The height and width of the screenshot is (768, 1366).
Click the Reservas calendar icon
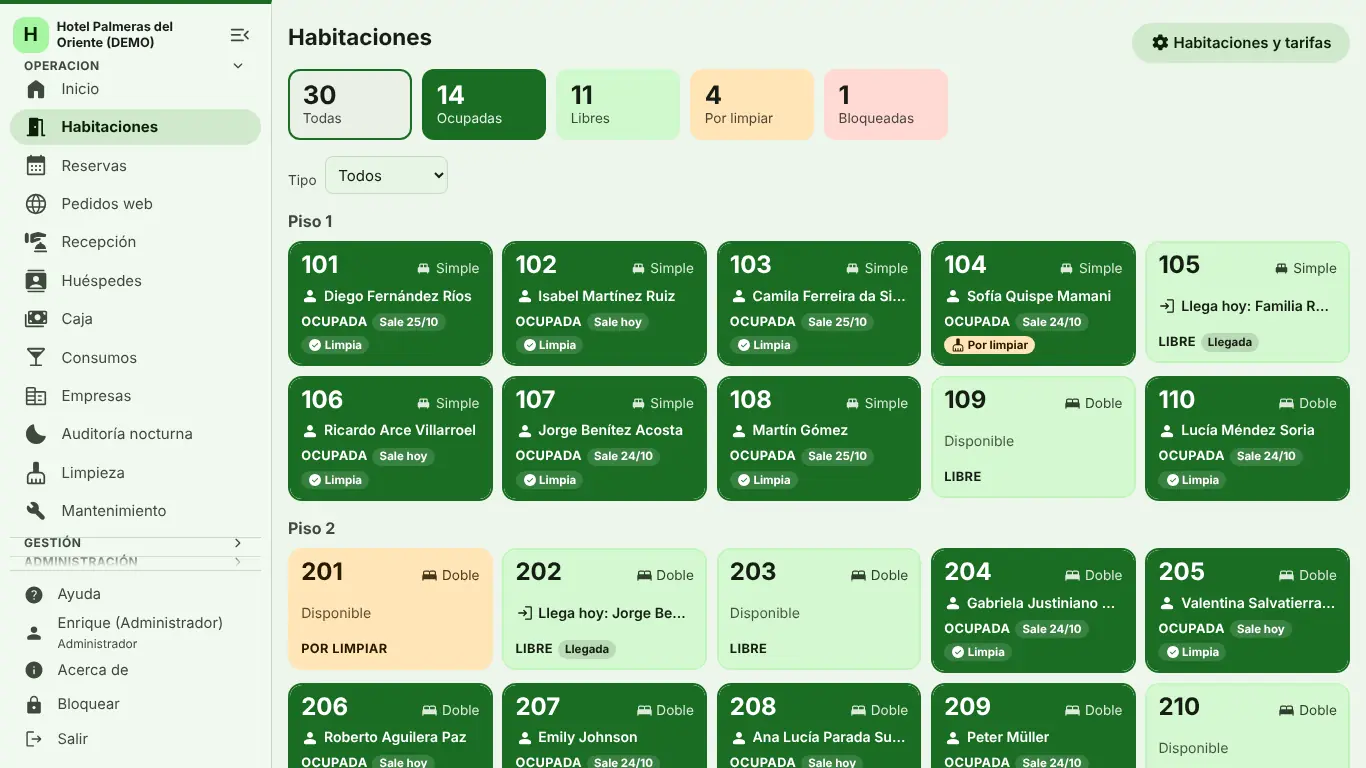point(36,166)
